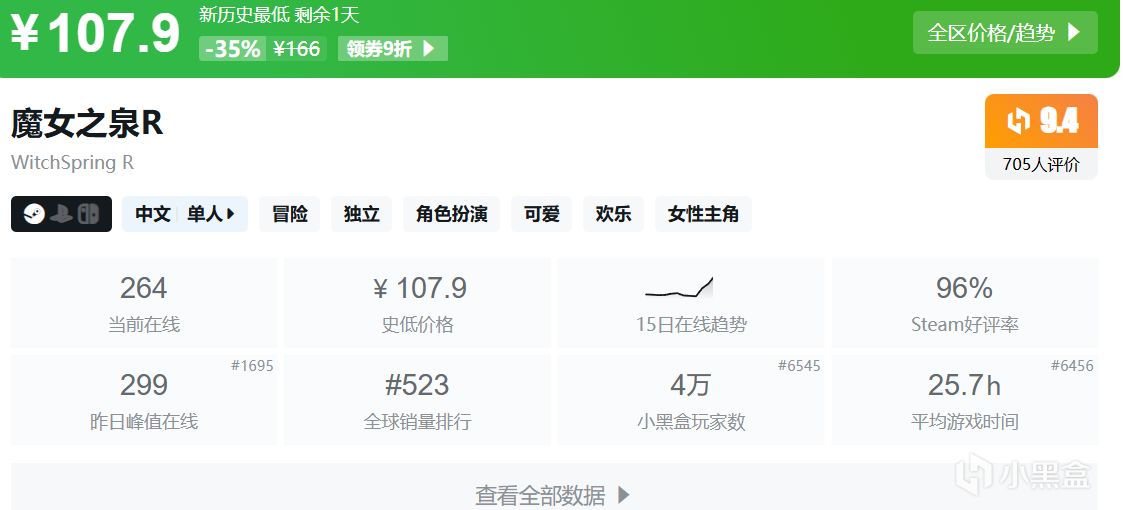Image resolution: width=1123 pixels, height=510 pixels.
Task: Select the 欢乐 tag
Action: 613,214
